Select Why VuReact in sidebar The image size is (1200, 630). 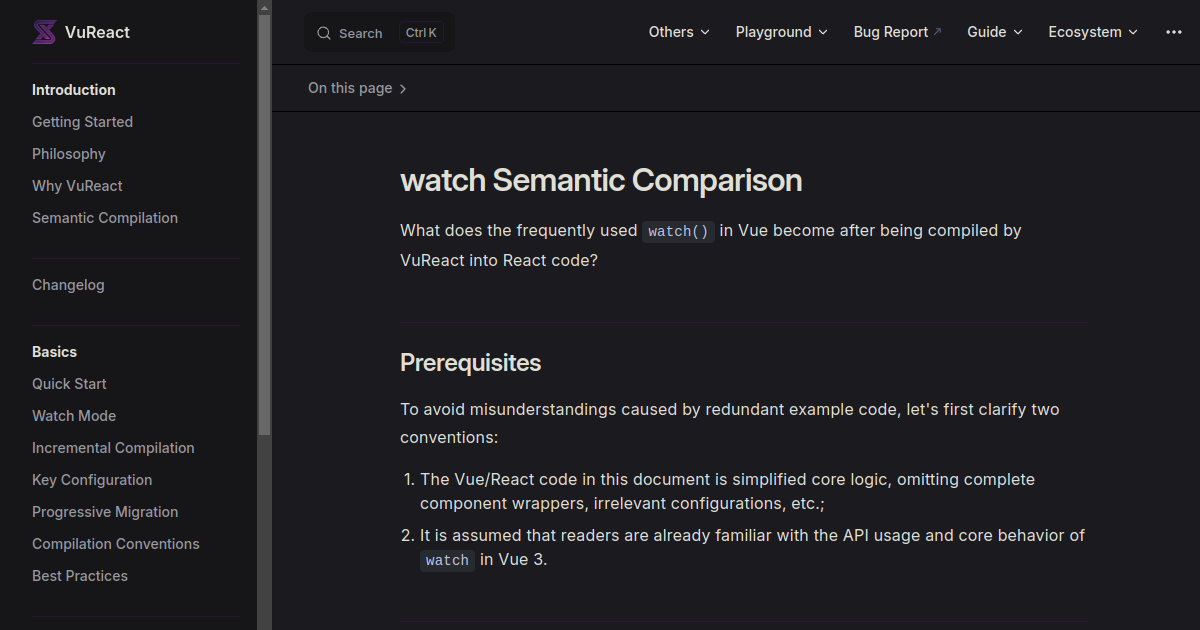click(77, 186)
